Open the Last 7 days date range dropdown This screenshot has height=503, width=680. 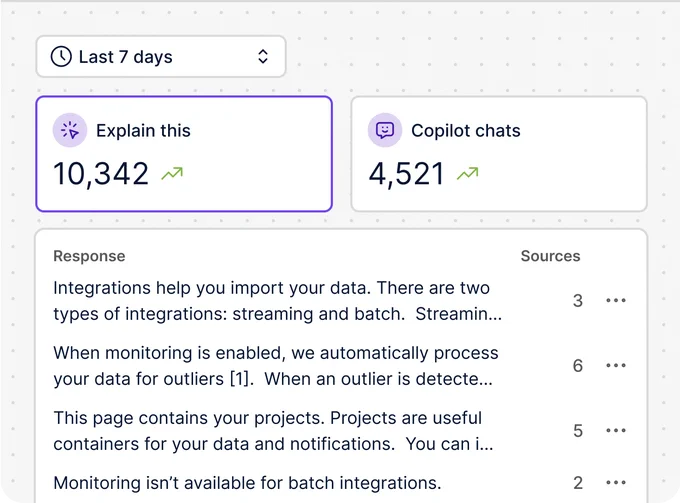pyautogui.click(x=161, y=56)
